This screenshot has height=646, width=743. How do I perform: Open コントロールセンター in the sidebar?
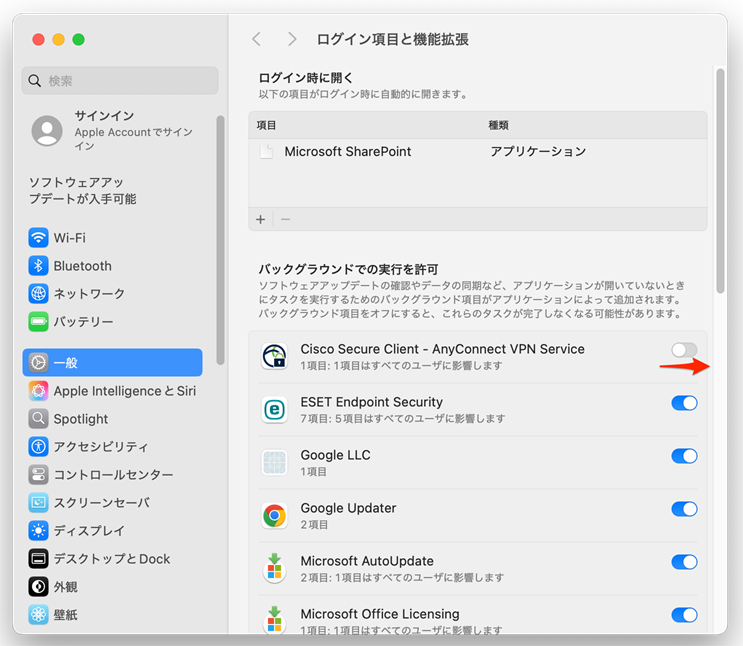pyautogui.click(x=112, y=475)
